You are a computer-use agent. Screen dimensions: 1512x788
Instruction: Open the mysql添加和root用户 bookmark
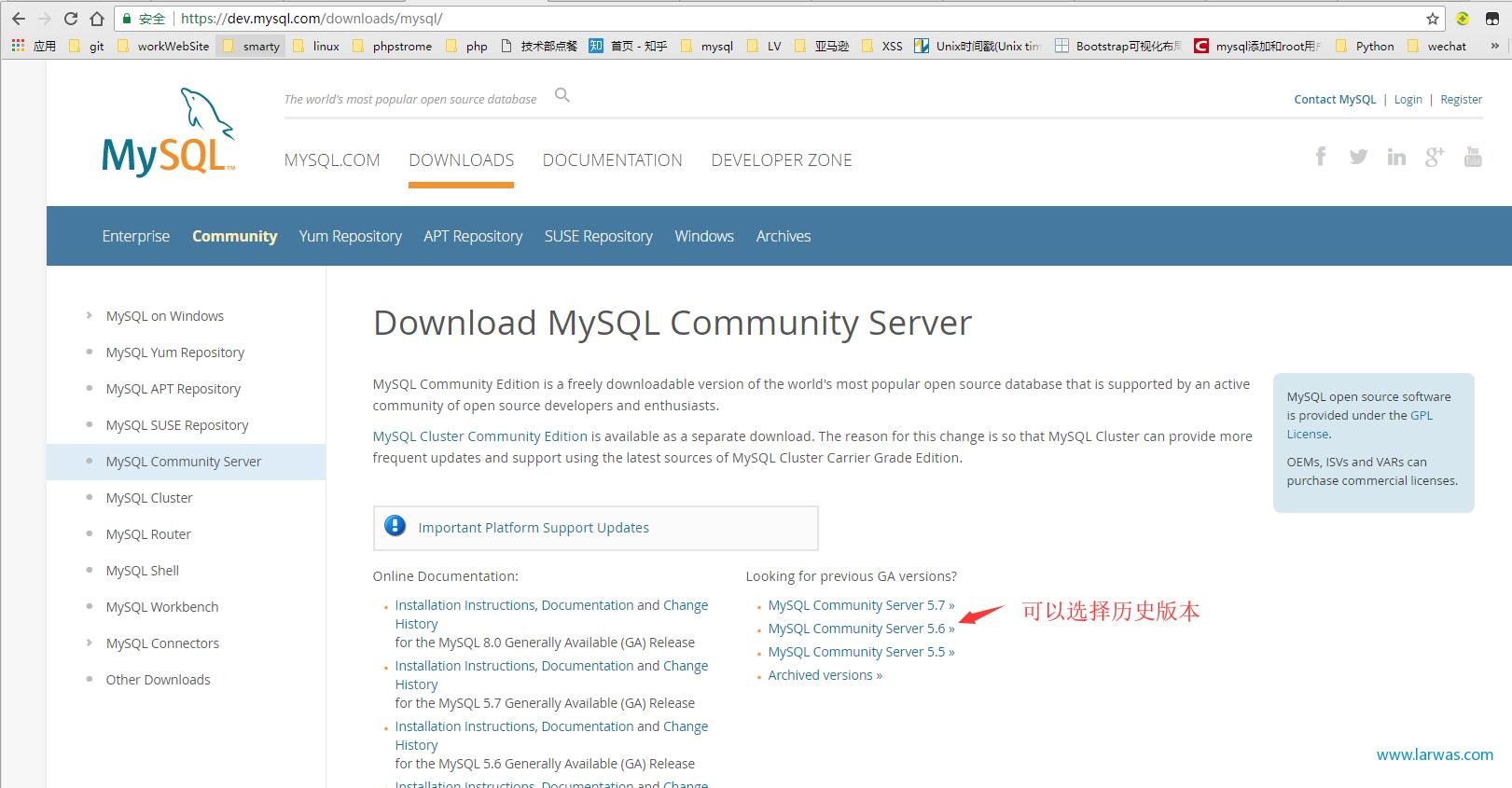click(1258, 46)
